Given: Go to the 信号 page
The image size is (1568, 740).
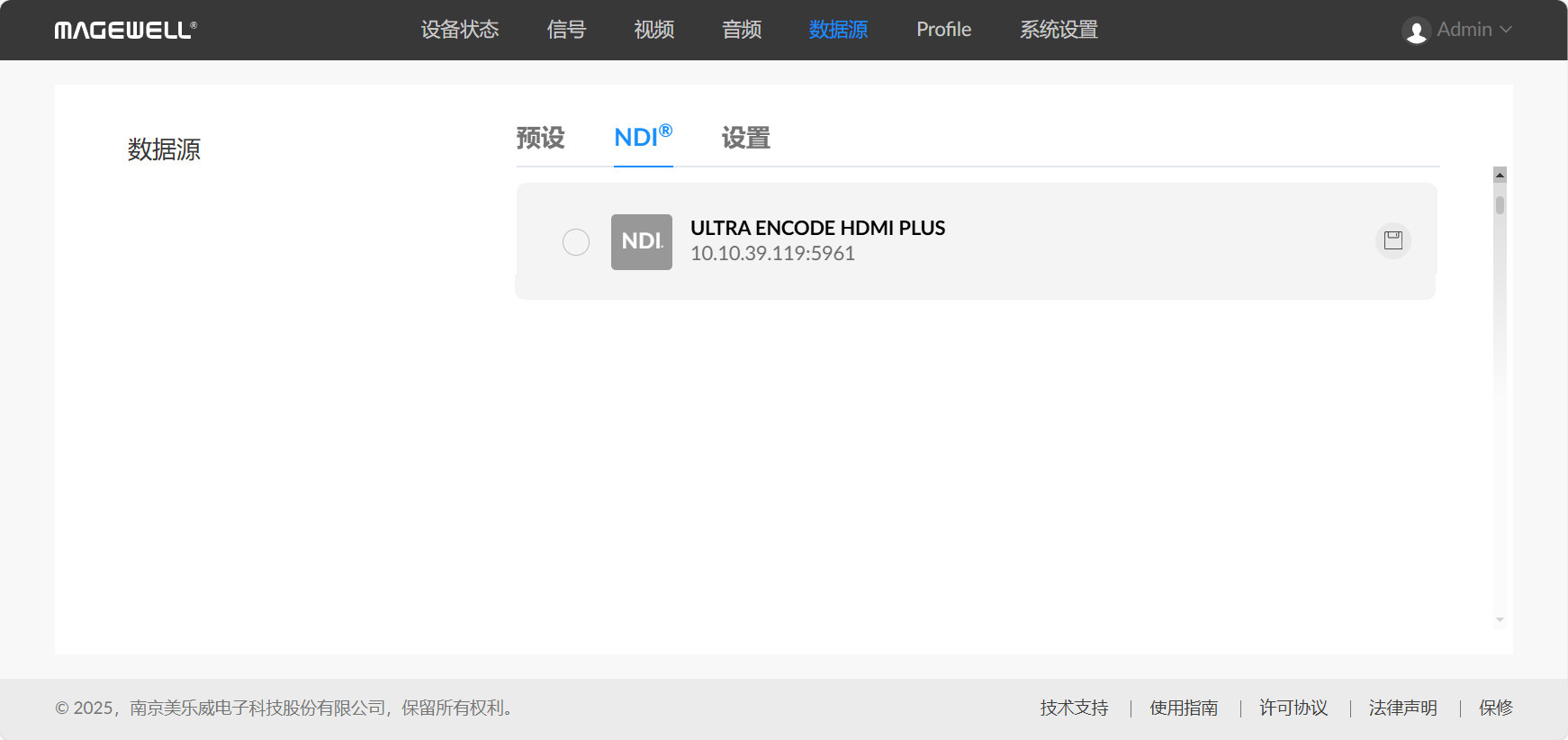Looking at the screenshot, I should (566, 30).
